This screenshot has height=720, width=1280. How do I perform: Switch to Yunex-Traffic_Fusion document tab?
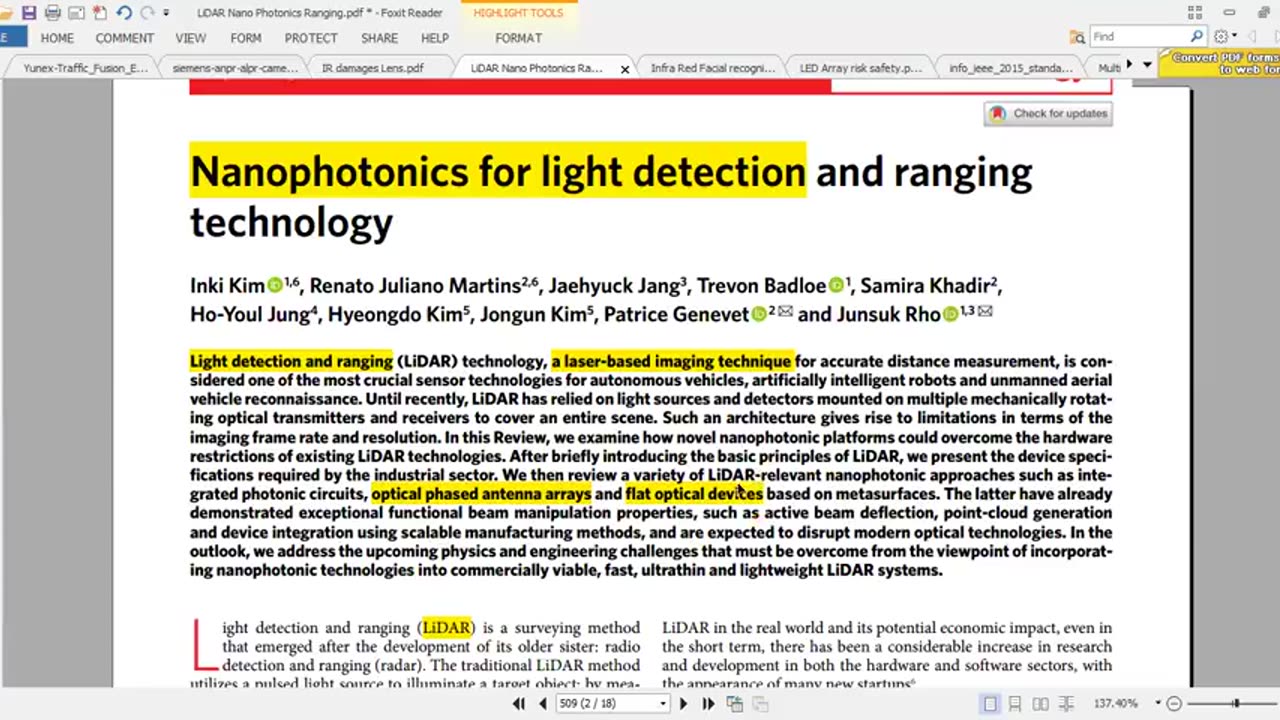(84, 68)
